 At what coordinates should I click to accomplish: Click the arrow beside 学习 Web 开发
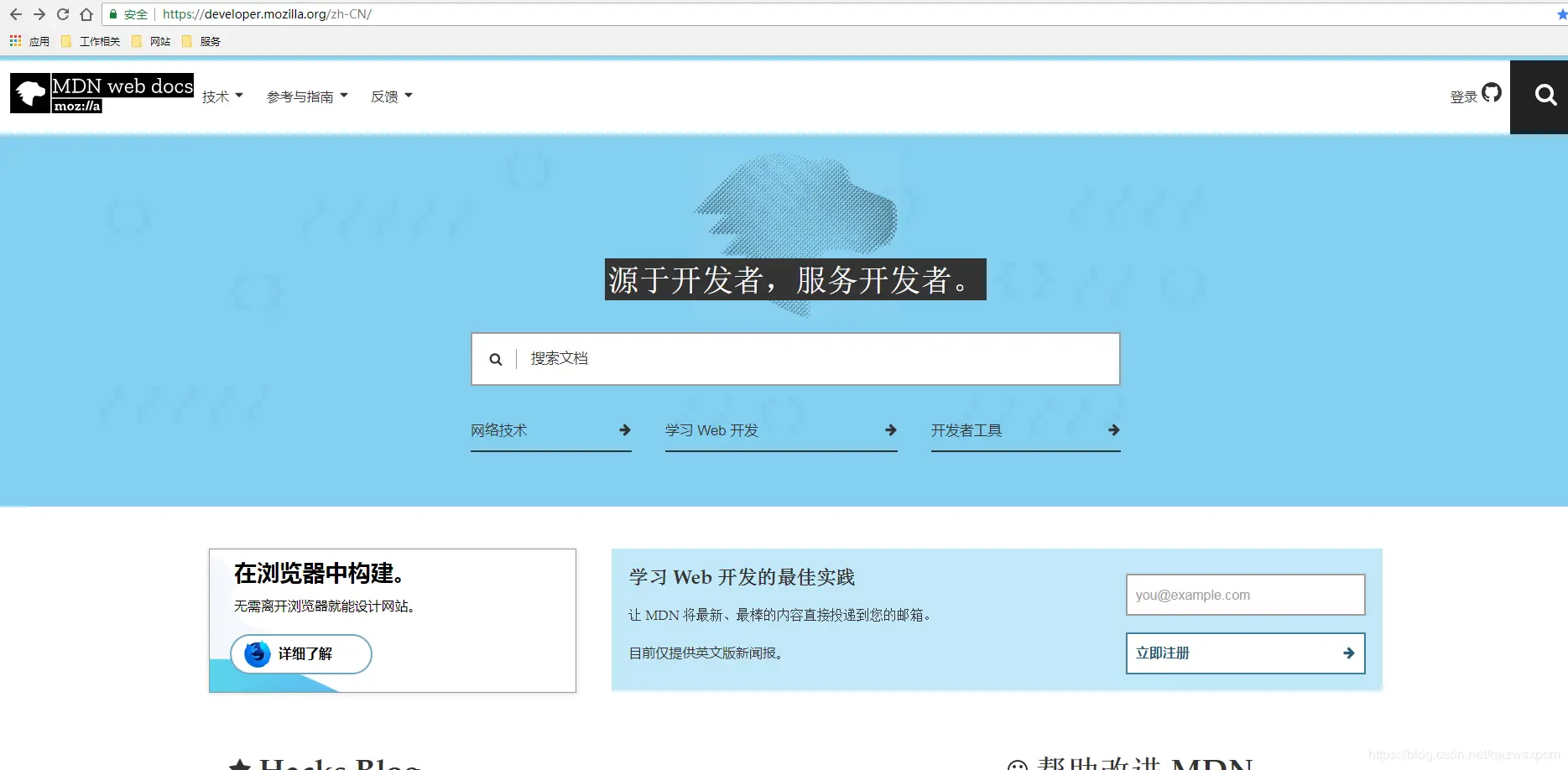pos(891,429)
